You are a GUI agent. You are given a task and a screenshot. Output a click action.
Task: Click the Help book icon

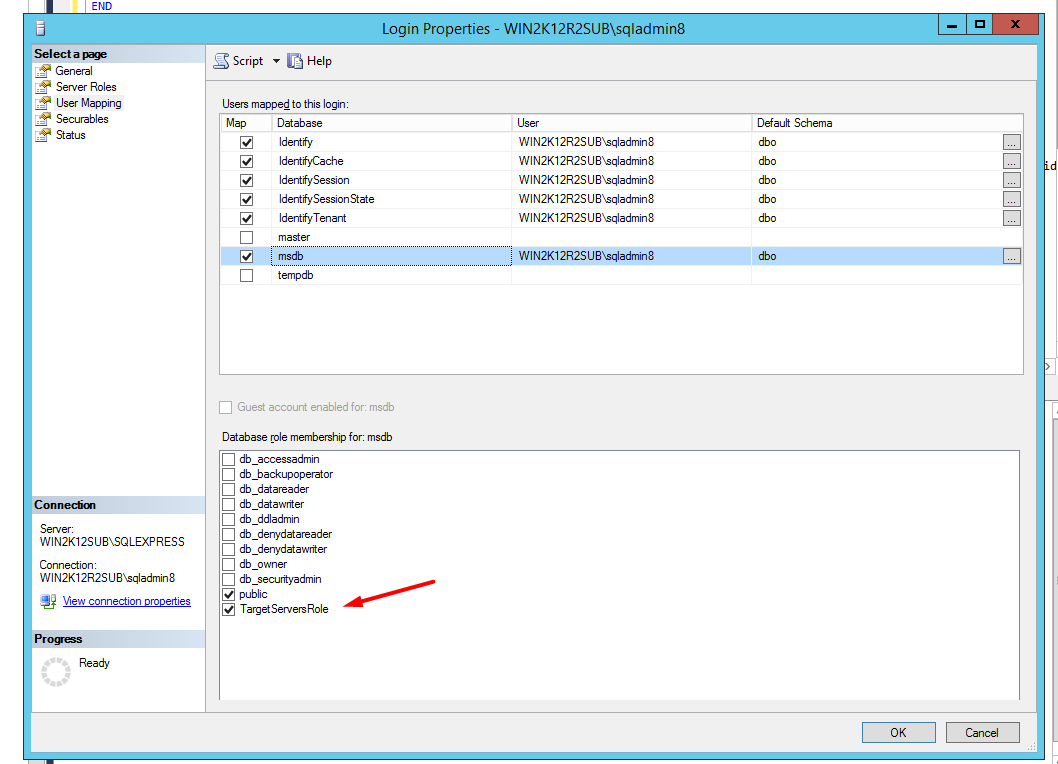[295, 61]
